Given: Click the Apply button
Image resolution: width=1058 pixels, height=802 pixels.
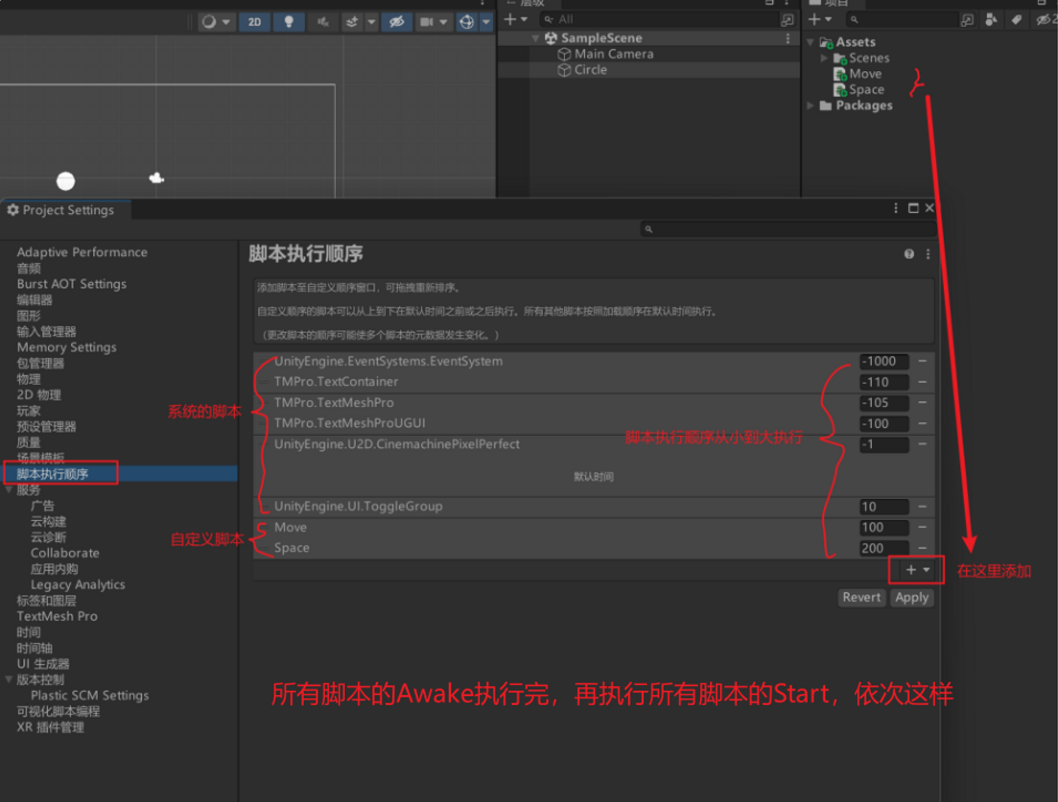Looking at the screenshot, I should click(x=912, y=598).
